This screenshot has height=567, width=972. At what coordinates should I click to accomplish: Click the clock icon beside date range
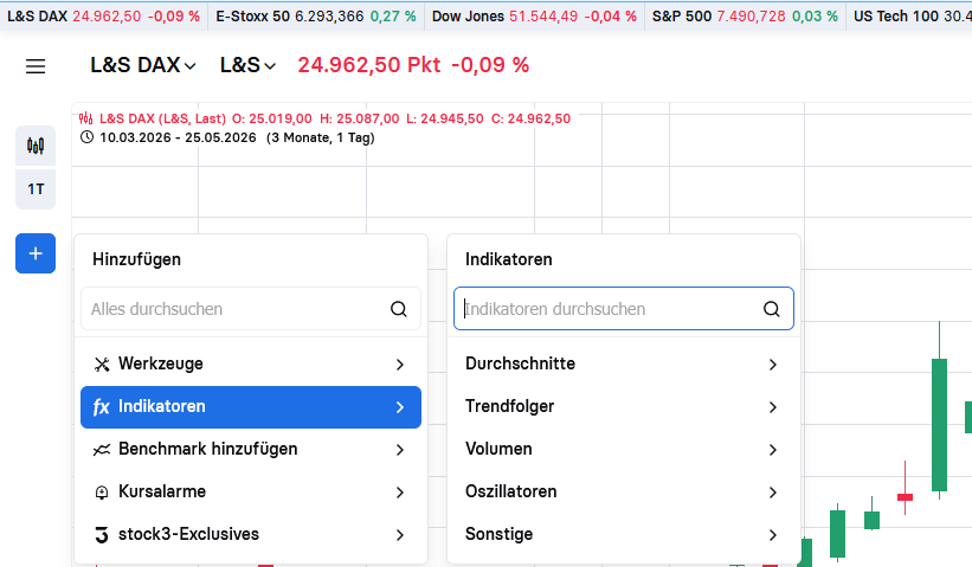click(x=87, y=137)
